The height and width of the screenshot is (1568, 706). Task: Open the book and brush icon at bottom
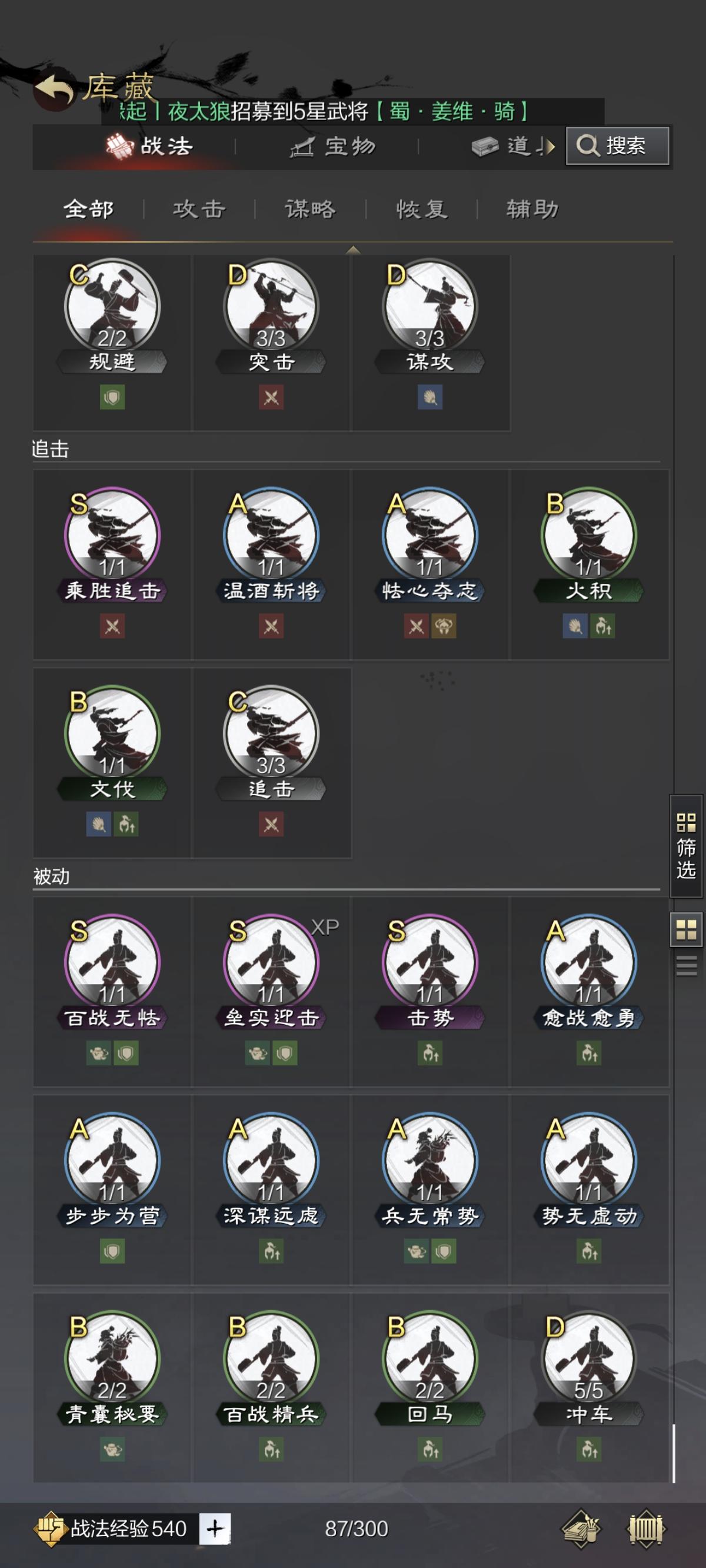(581, 1529)
